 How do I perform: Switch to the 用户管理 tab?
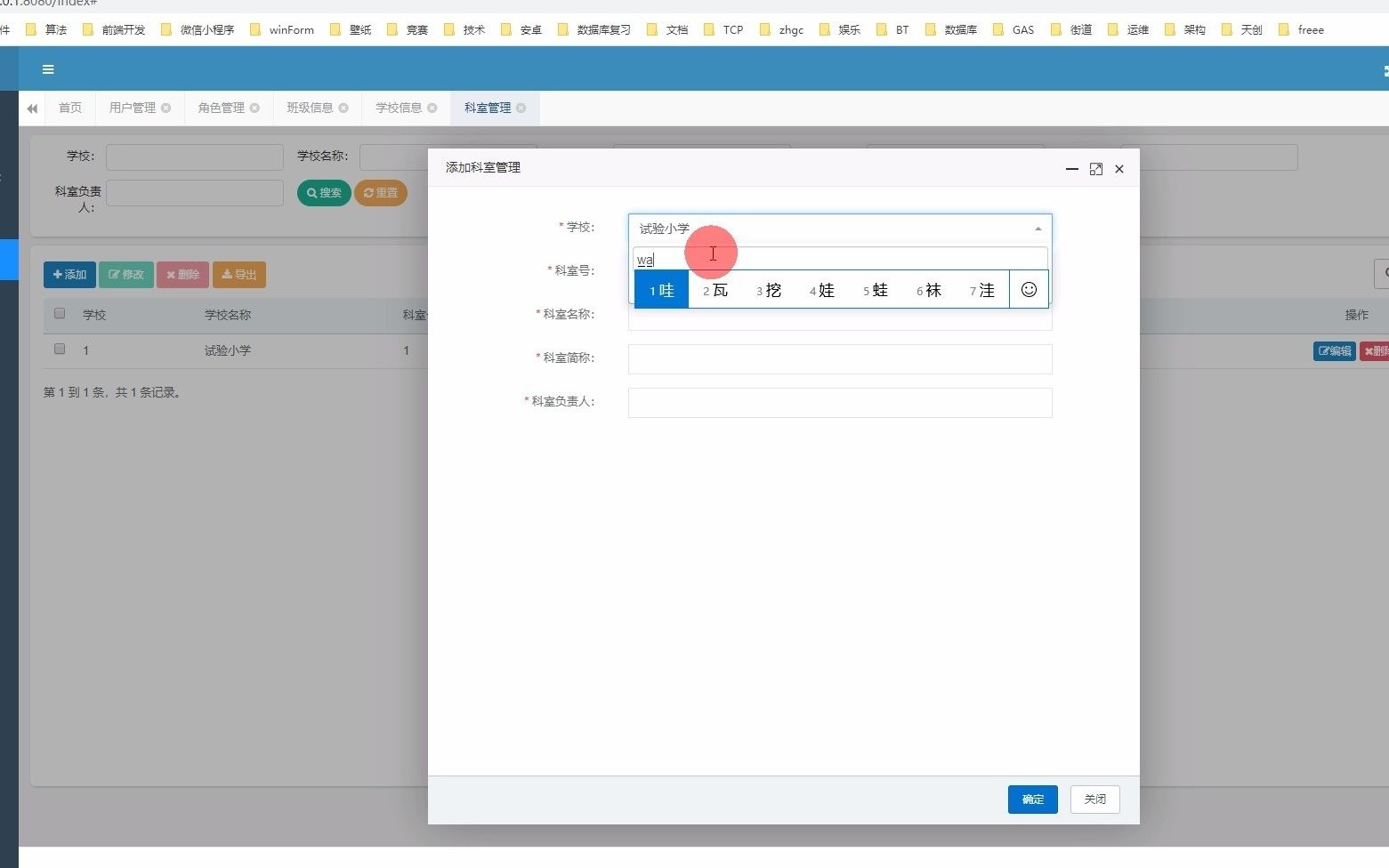tap(133, 108)
